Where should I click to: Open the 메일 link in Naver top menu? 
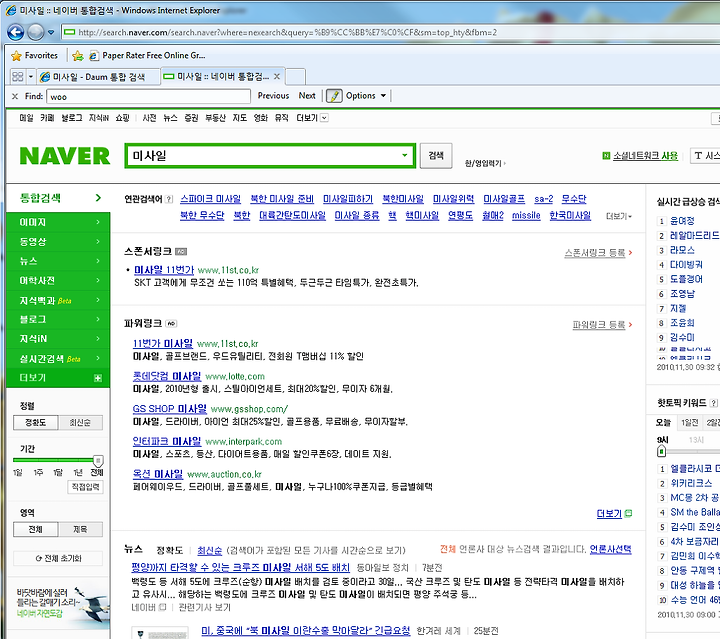pyautogui.click(x=26, y=118)
